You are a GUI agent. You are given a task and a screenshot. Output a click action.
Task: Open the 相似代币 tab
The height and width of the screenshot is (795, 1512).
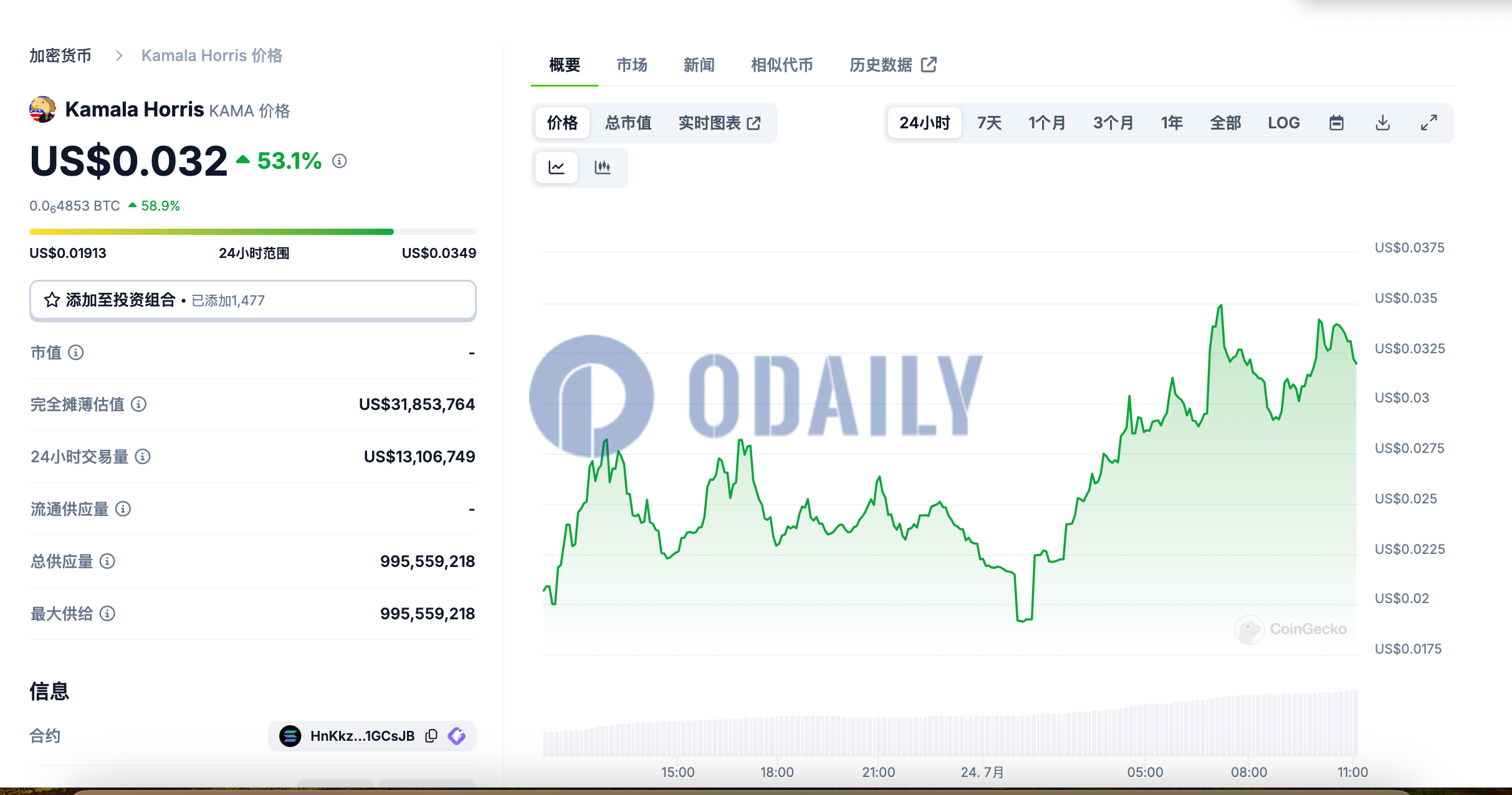click(782, 65)
